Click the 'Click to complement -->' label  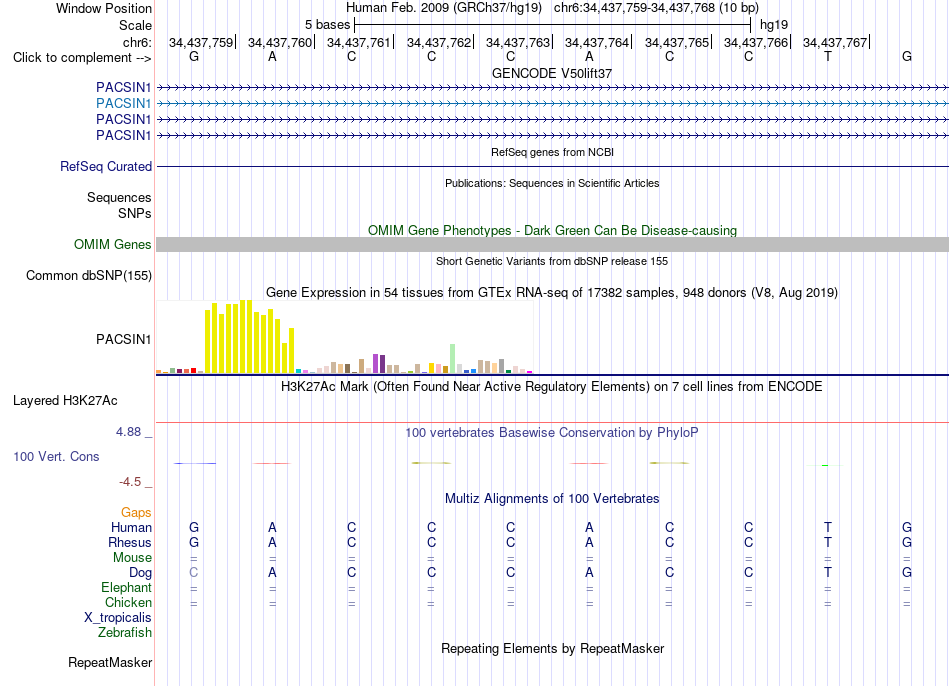82,58
